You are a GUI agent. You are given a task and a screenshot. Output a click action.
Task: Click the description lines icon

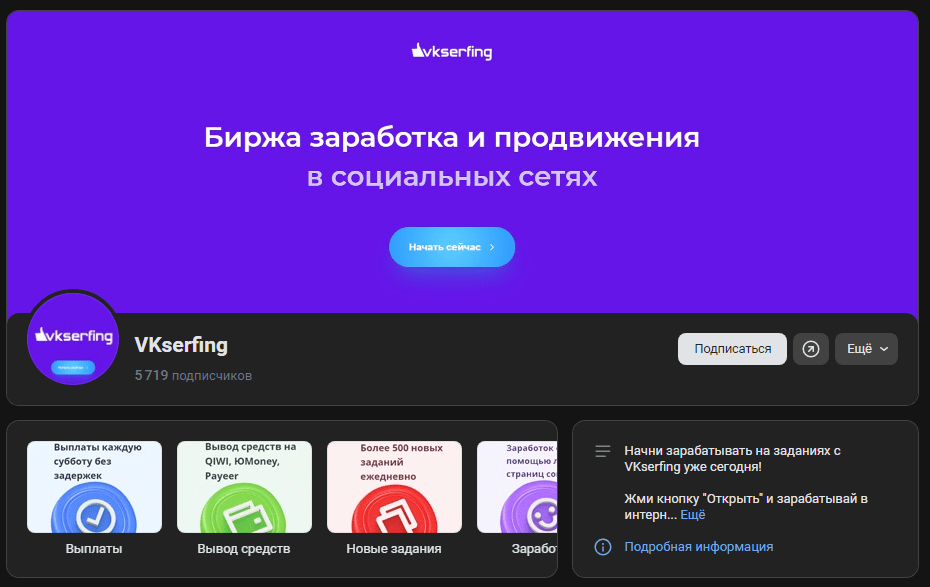[x=603, y=451]
